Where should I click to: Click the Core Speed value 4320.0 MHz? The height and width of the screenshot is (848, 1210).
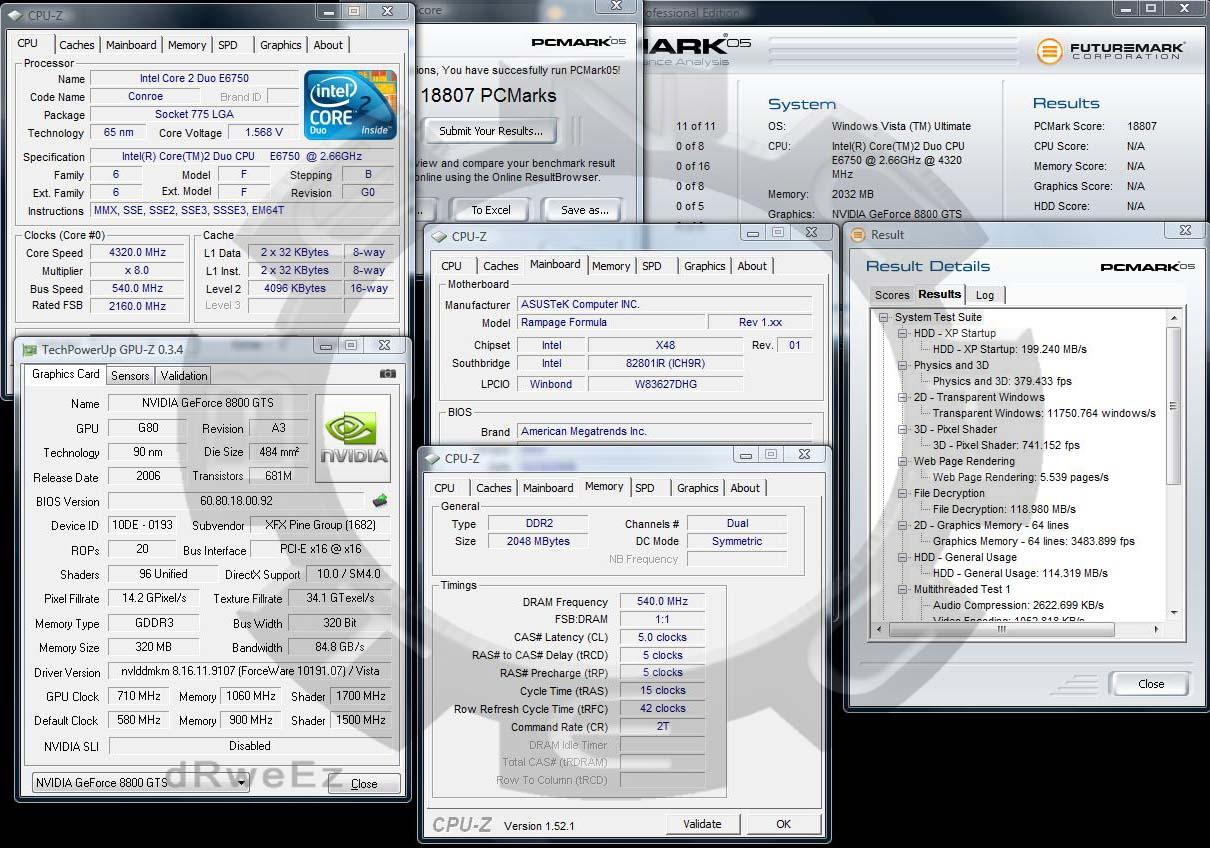tap(137, 252)
